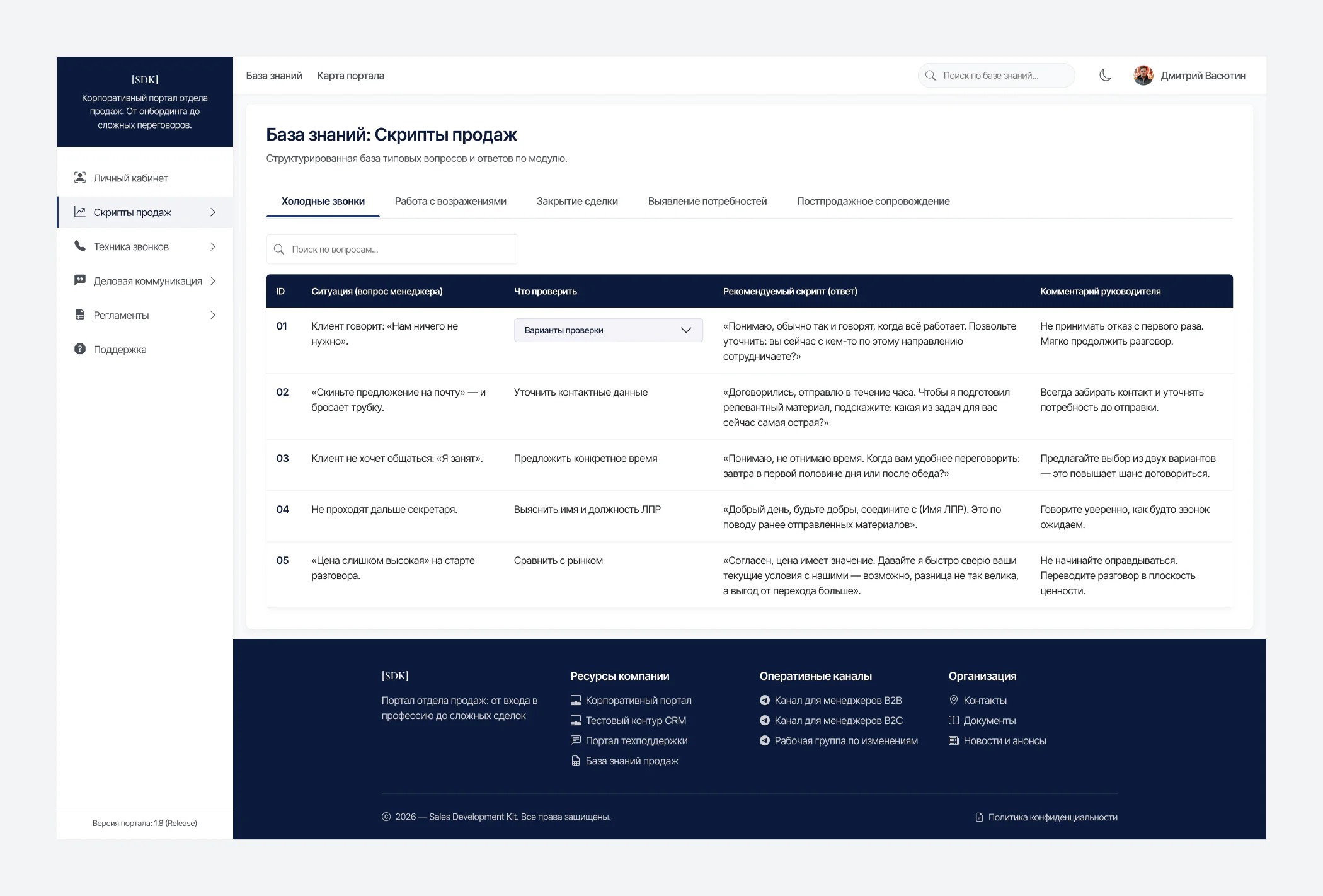Open База знаний in the top navigation
This screenshot has height=896, width=1323.
pos(274,76)
